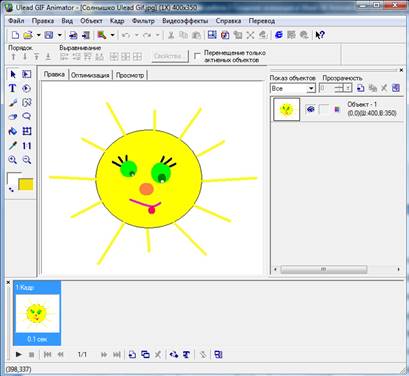Open tween frames dialog icon
The width and height of the screenshot is (409, 376).
click(x=174, y=355)
